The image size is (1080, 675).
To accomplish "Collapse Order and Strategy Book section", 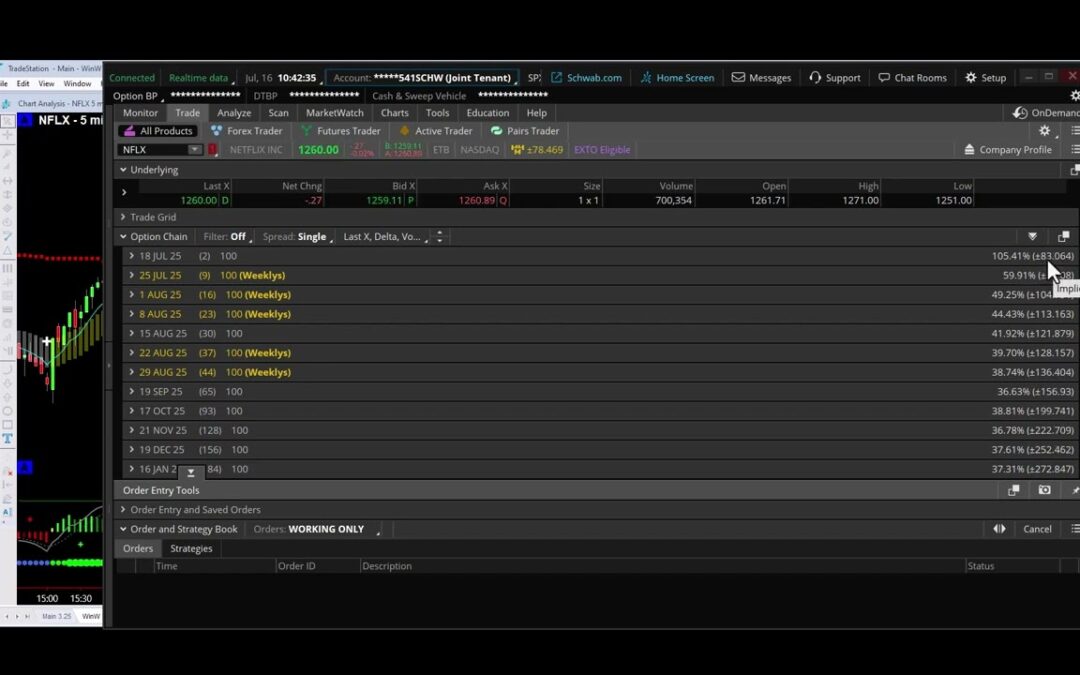I will tap(123, 529).
